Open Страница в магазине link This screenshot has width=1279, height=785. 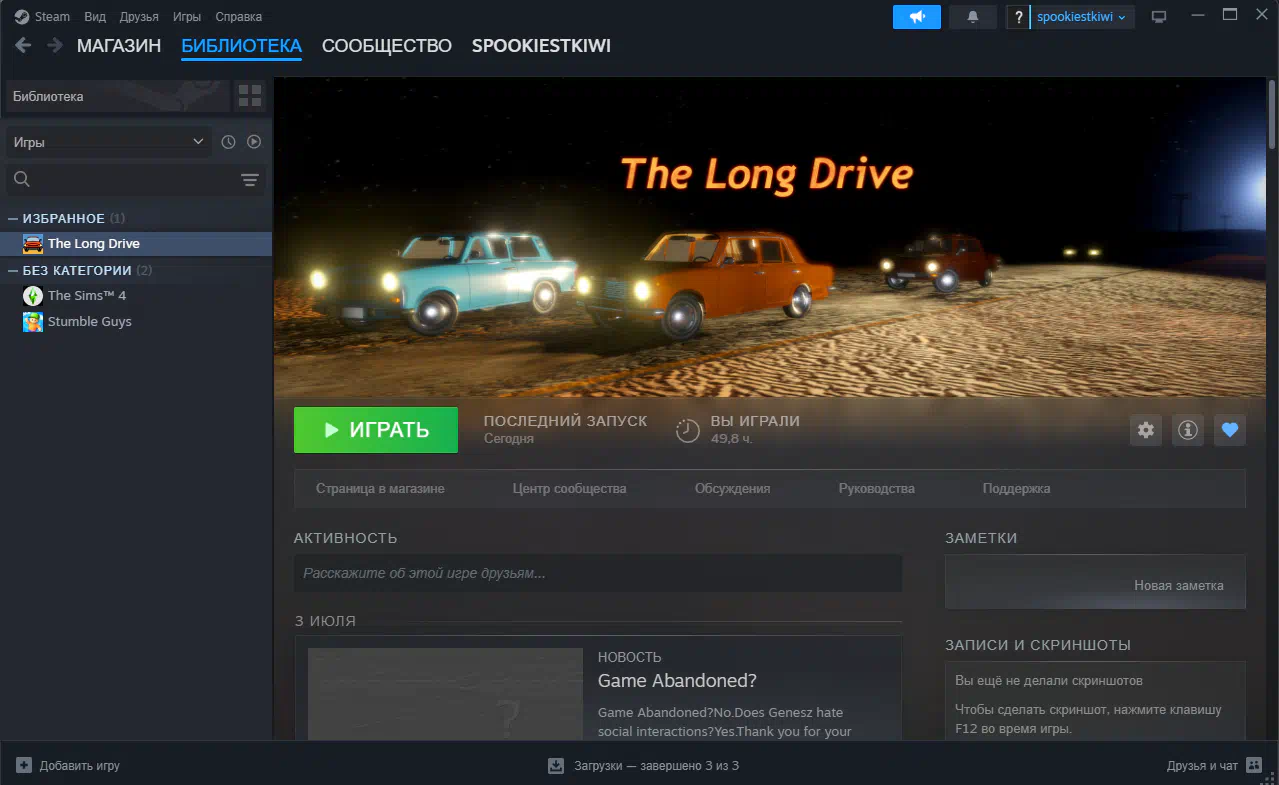pos(380,489)
